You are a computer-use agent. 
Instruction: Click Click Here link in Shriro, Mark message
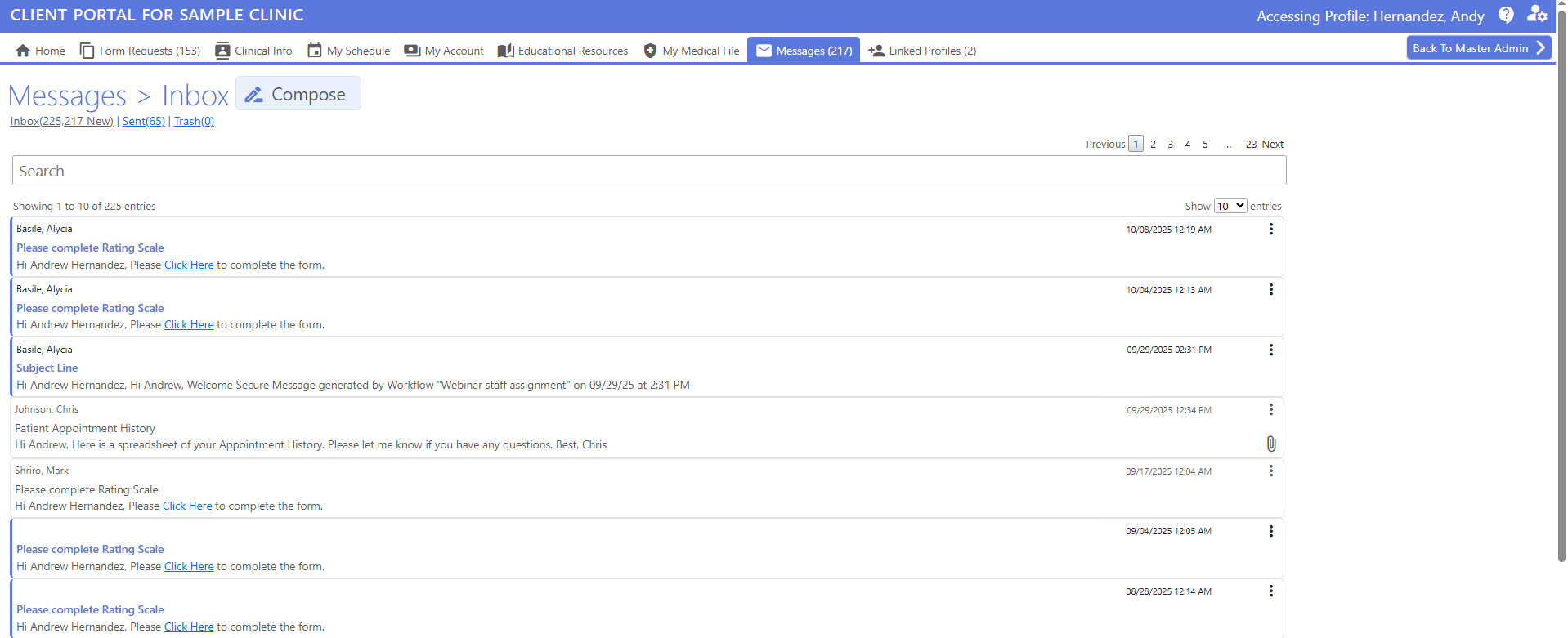[187, 506]
